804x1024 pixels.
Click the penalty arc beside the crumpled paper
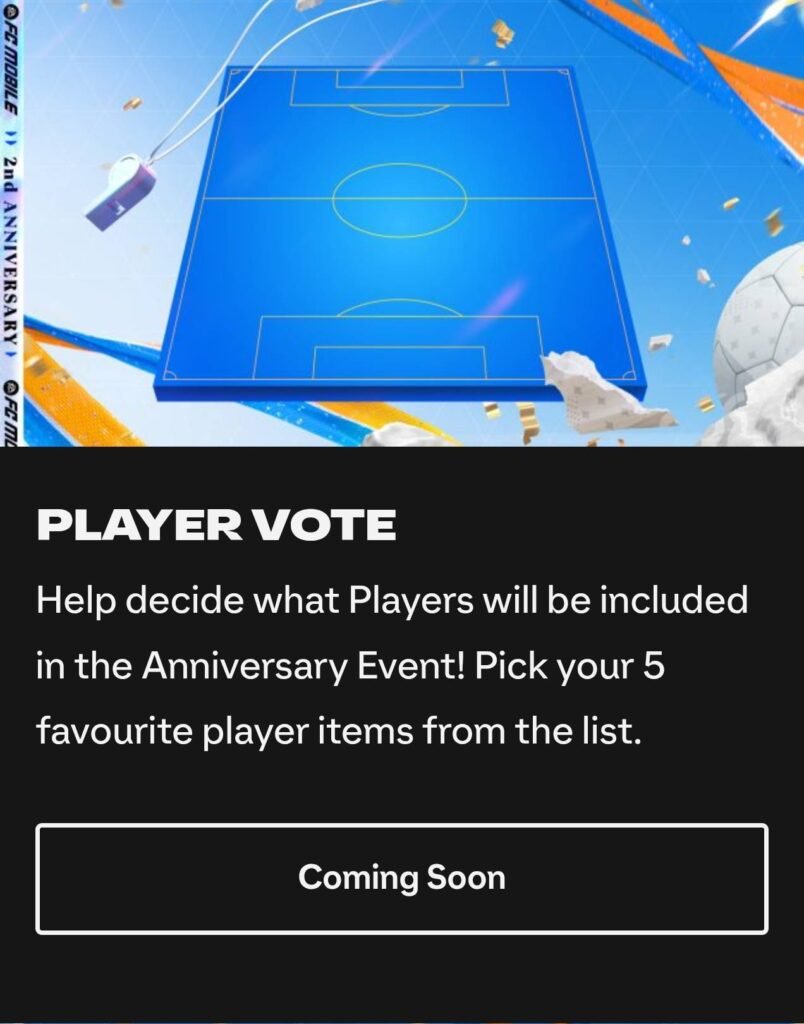[x=399, y=308]
